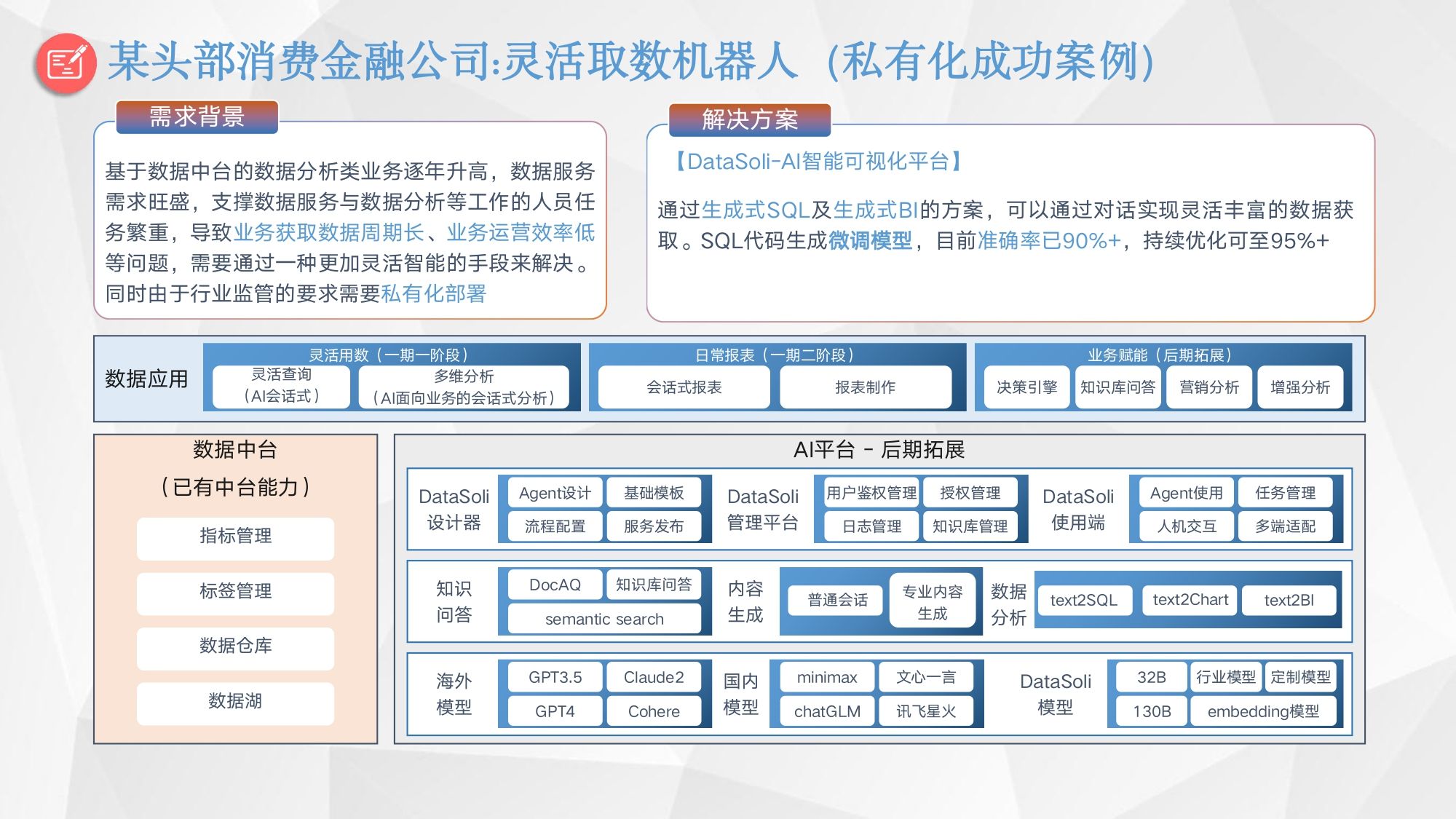Click the text2Chart box
1456x819 pixels.
tap(1190, 601)
